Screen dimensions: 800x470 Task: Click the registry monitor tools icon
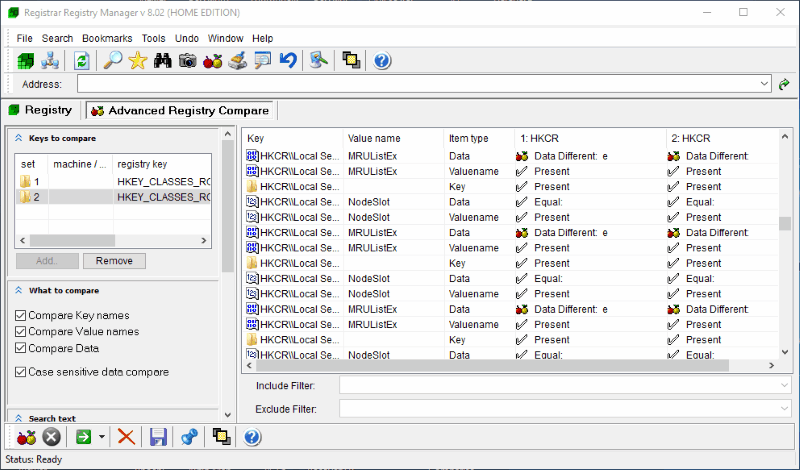319,61
